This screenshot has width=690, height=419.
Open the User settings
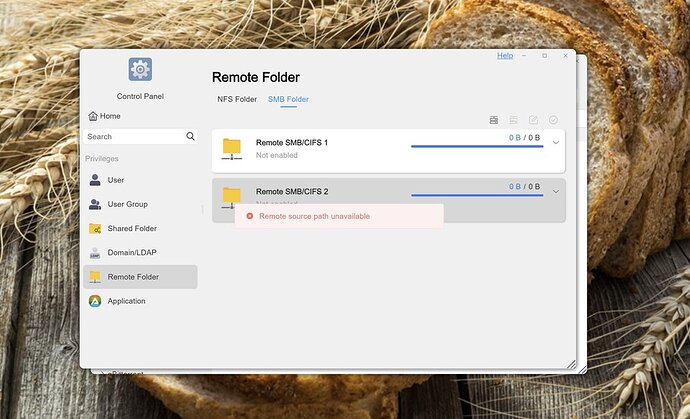click(140, 180)
